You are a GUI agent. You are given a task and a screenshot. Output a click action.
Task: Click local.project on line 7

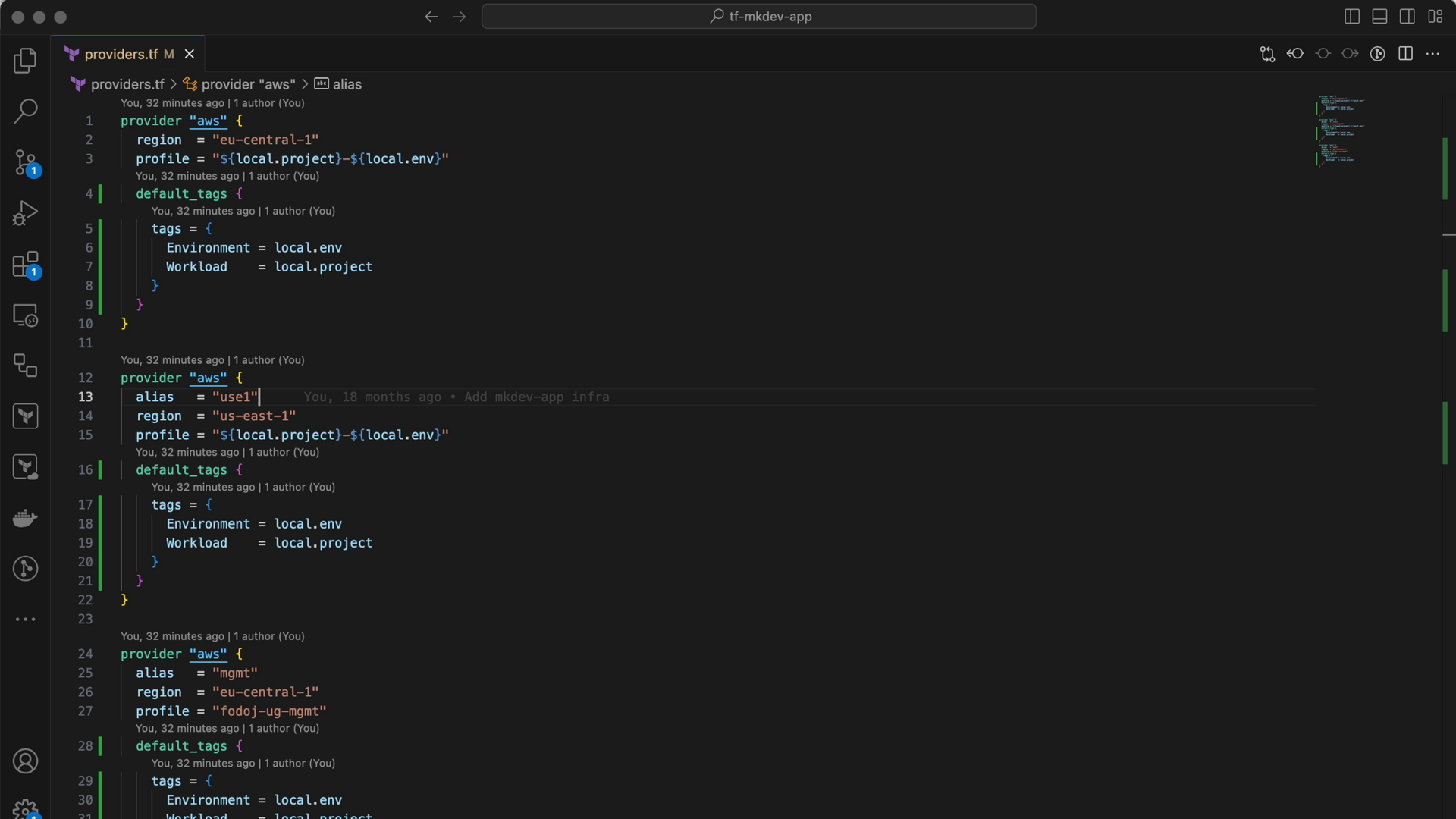click(x=323, y=267)
